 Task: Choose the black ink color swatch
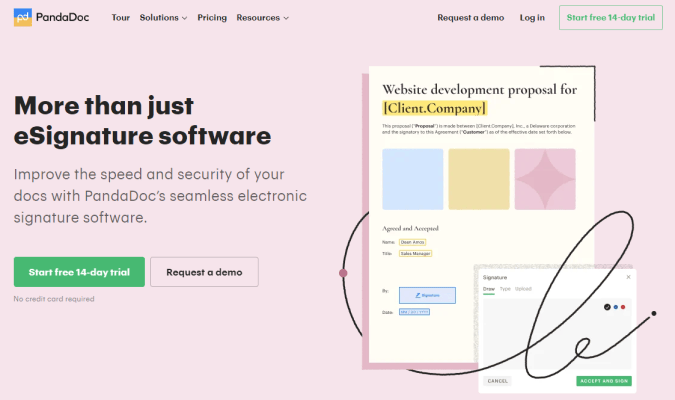pos(607,307)
